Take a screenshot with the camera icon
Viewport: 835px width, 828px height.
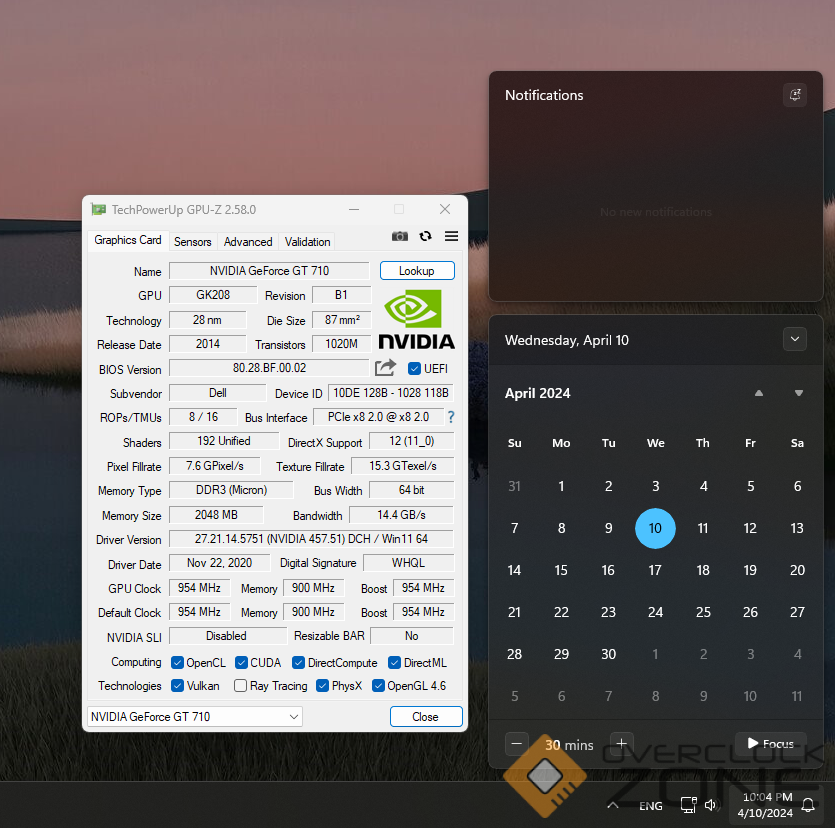(x=399, y=236)
